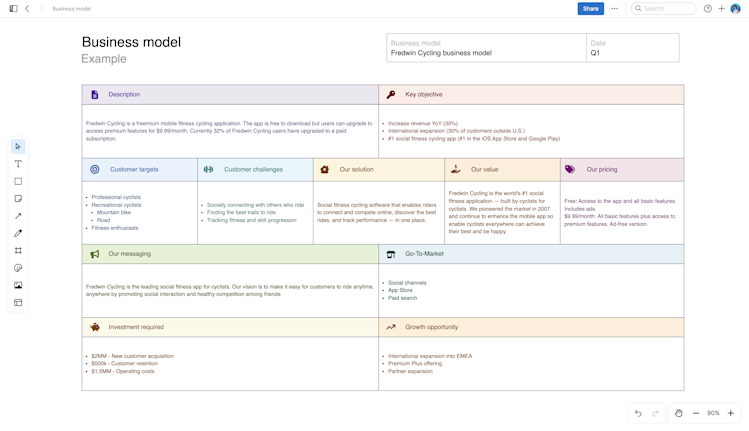This screenshot has width=749, height=431.
Task: Open the help question mark icon
Action: click(707, 9)
